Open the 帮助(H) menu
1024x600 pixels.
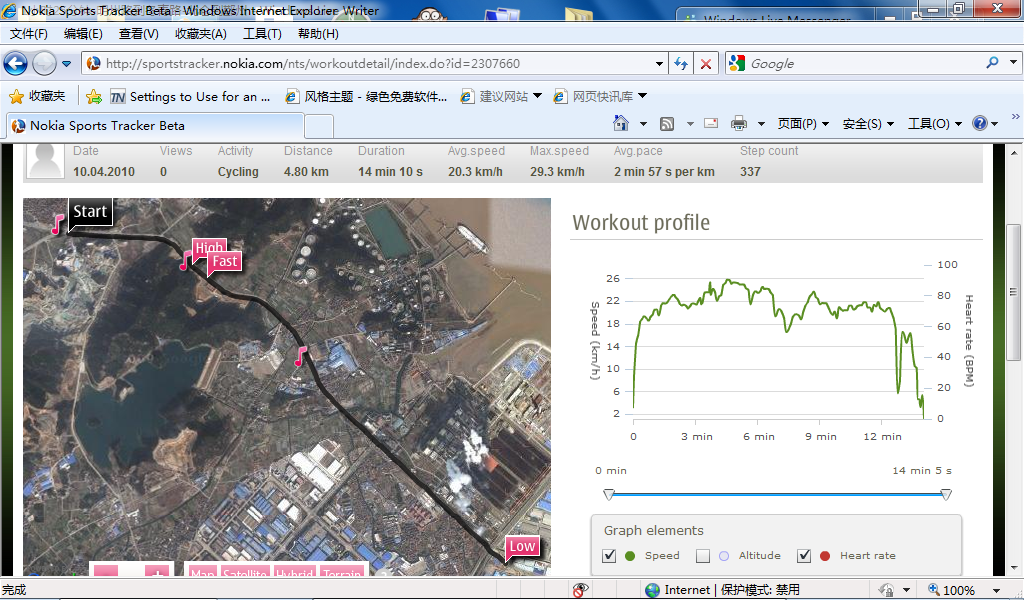318,33
